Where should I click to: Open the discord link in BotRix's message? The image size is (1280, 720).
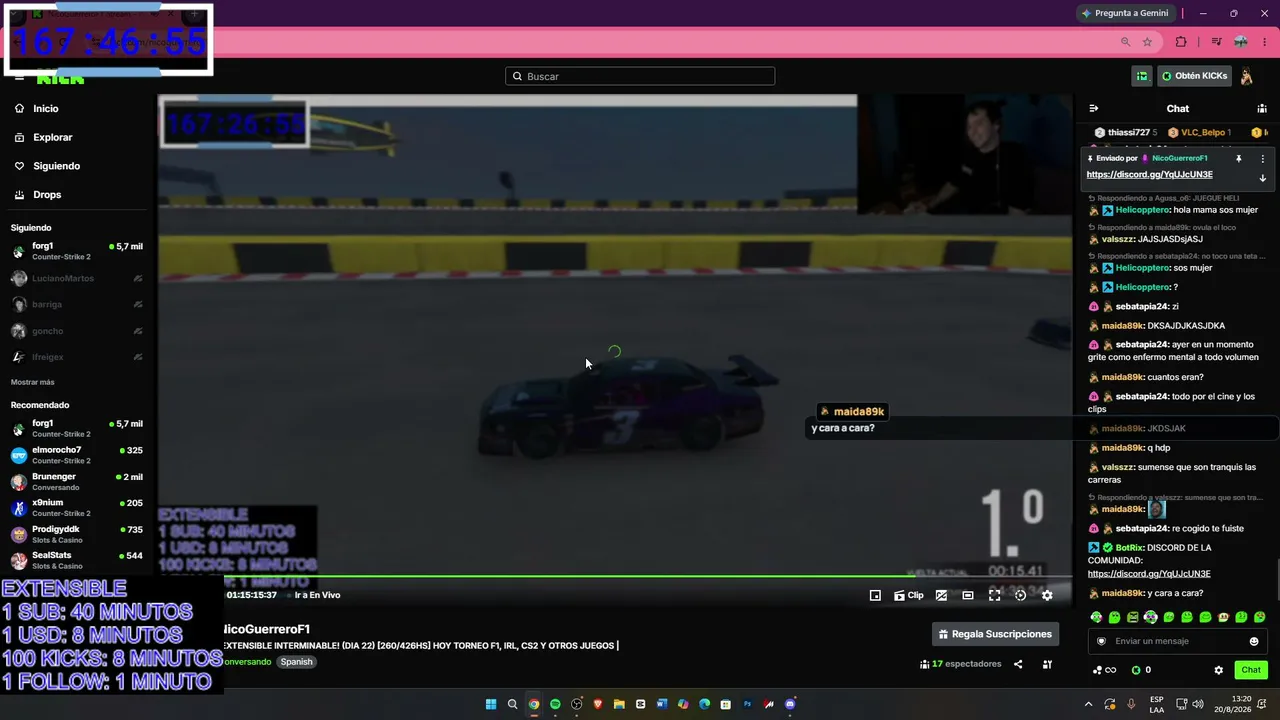[1149, 574]
